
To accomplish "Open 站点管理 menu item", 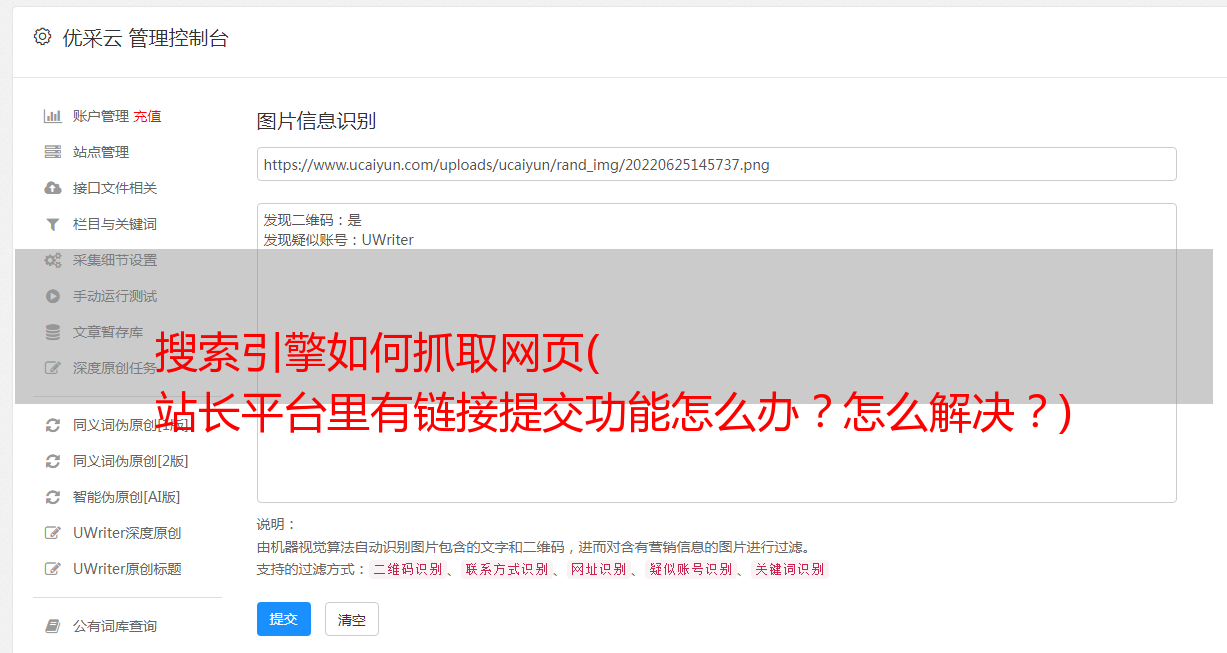I will (101, 152).
